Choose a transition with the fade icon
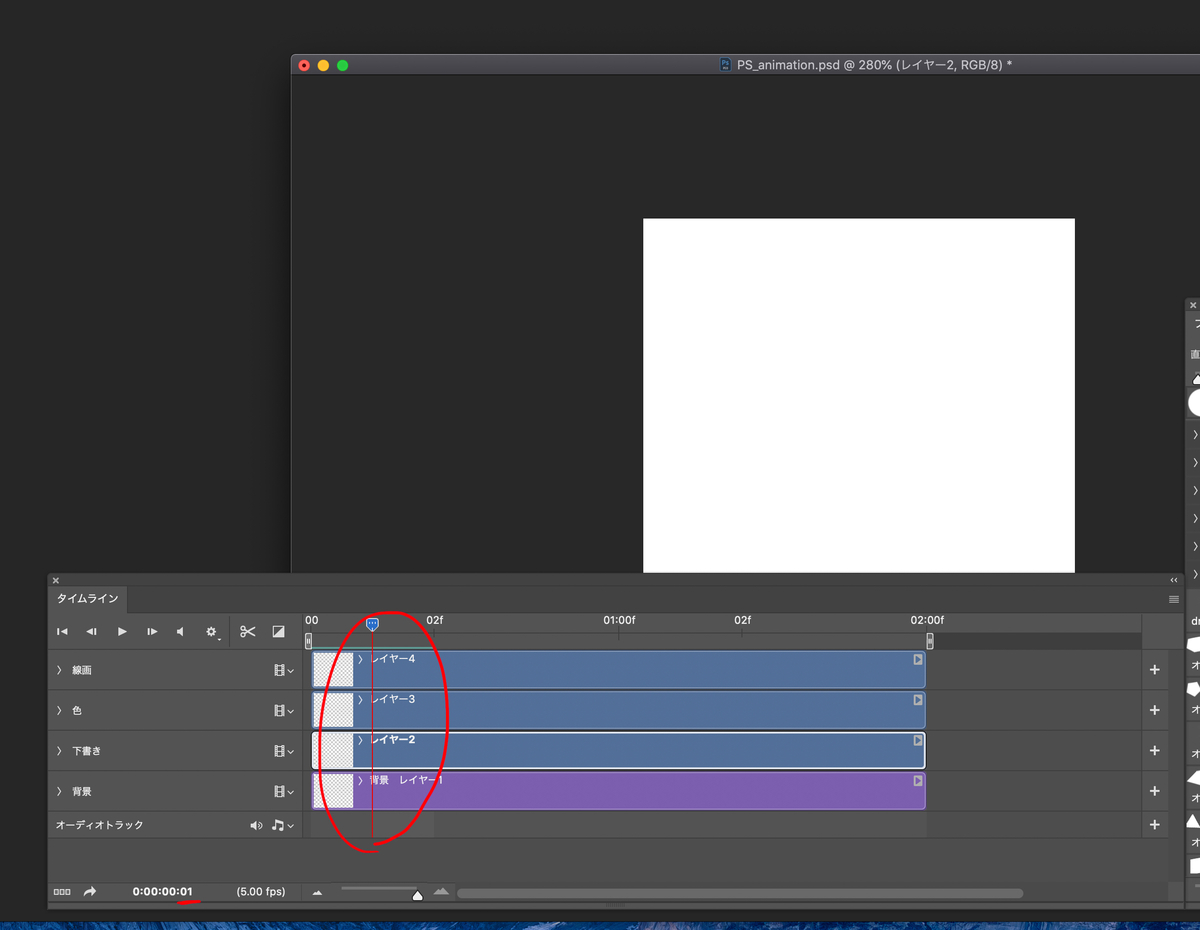This screenshot has width=1200, height=930. click(278, 631)
